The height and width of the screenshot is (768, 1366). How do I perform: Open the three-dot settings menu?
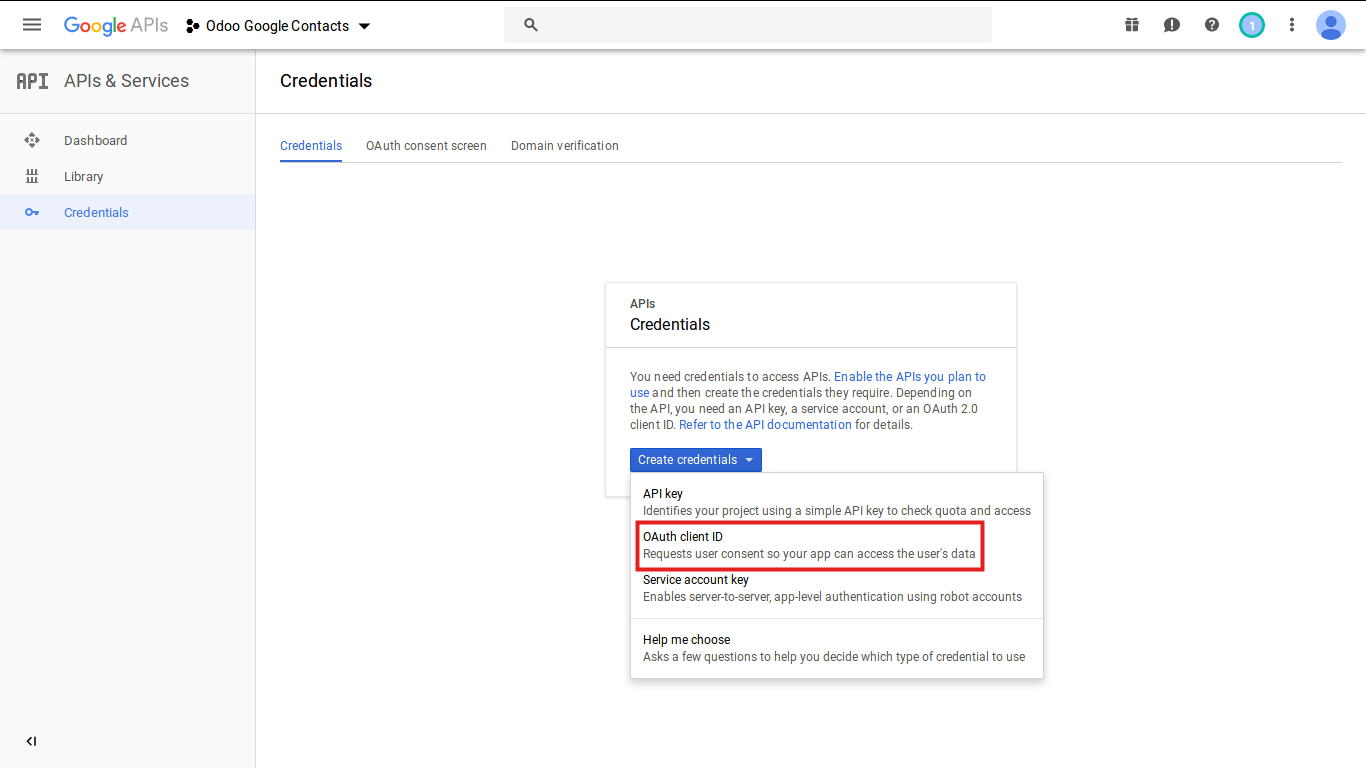1292,25
